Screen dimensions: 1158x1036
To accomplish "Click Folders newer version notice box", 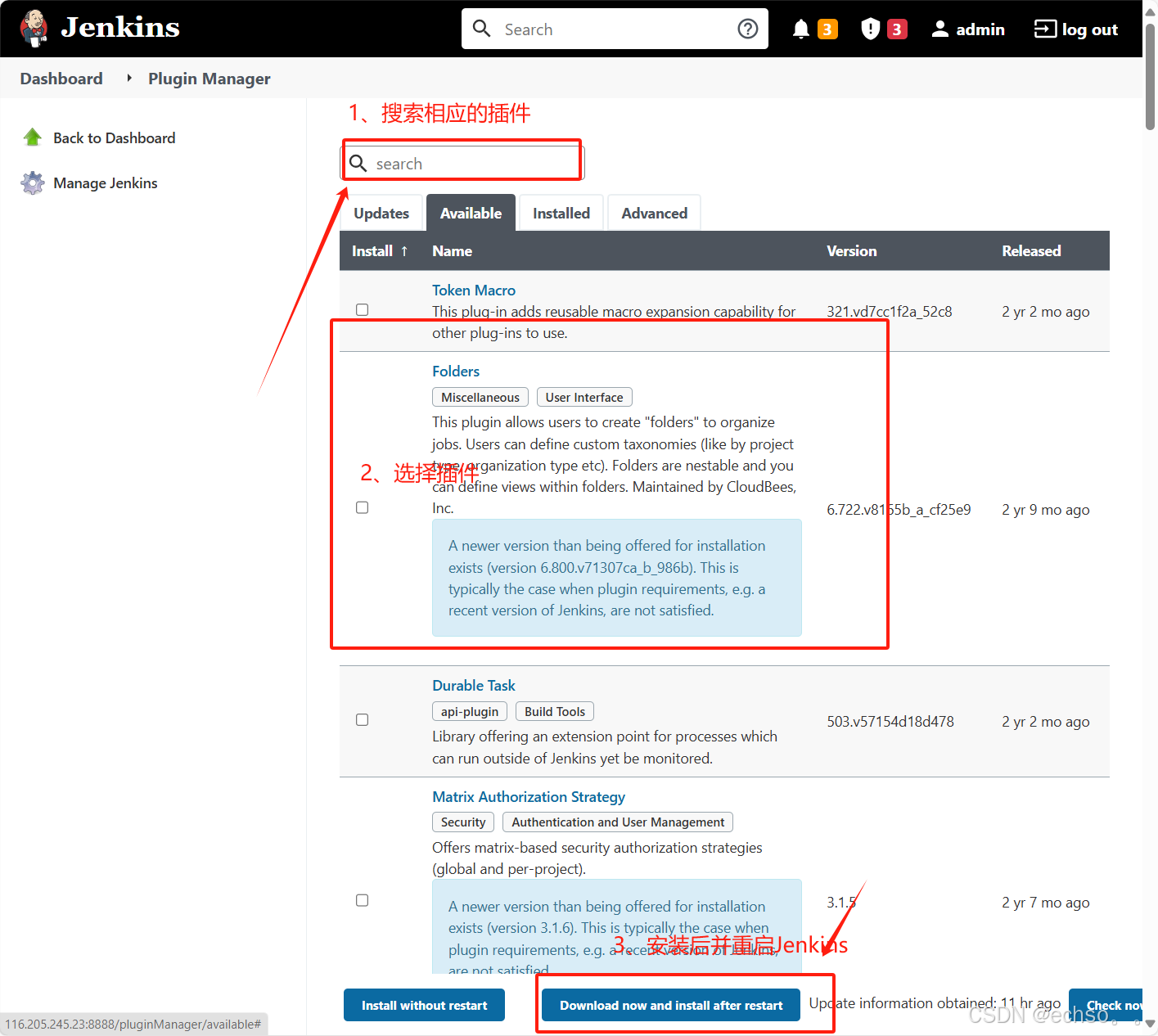I will [x=617, y=578].
